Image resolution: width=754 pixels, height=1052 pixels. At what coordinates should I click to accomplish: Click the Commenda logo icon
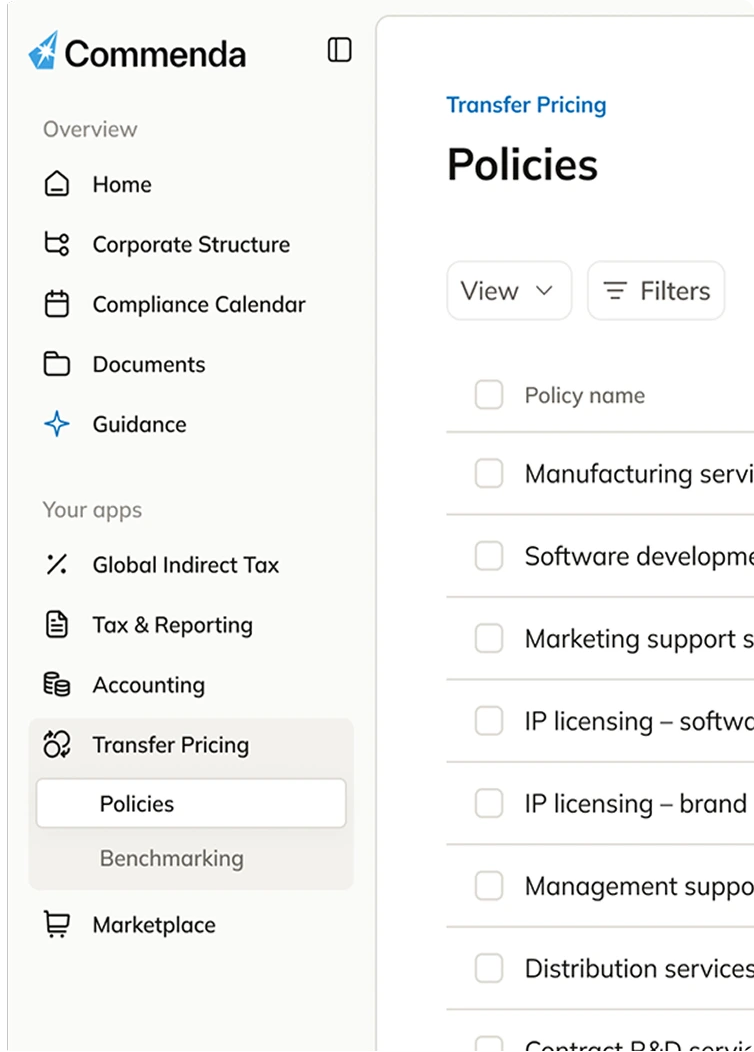pyautogui.click(x=44, y=51)
